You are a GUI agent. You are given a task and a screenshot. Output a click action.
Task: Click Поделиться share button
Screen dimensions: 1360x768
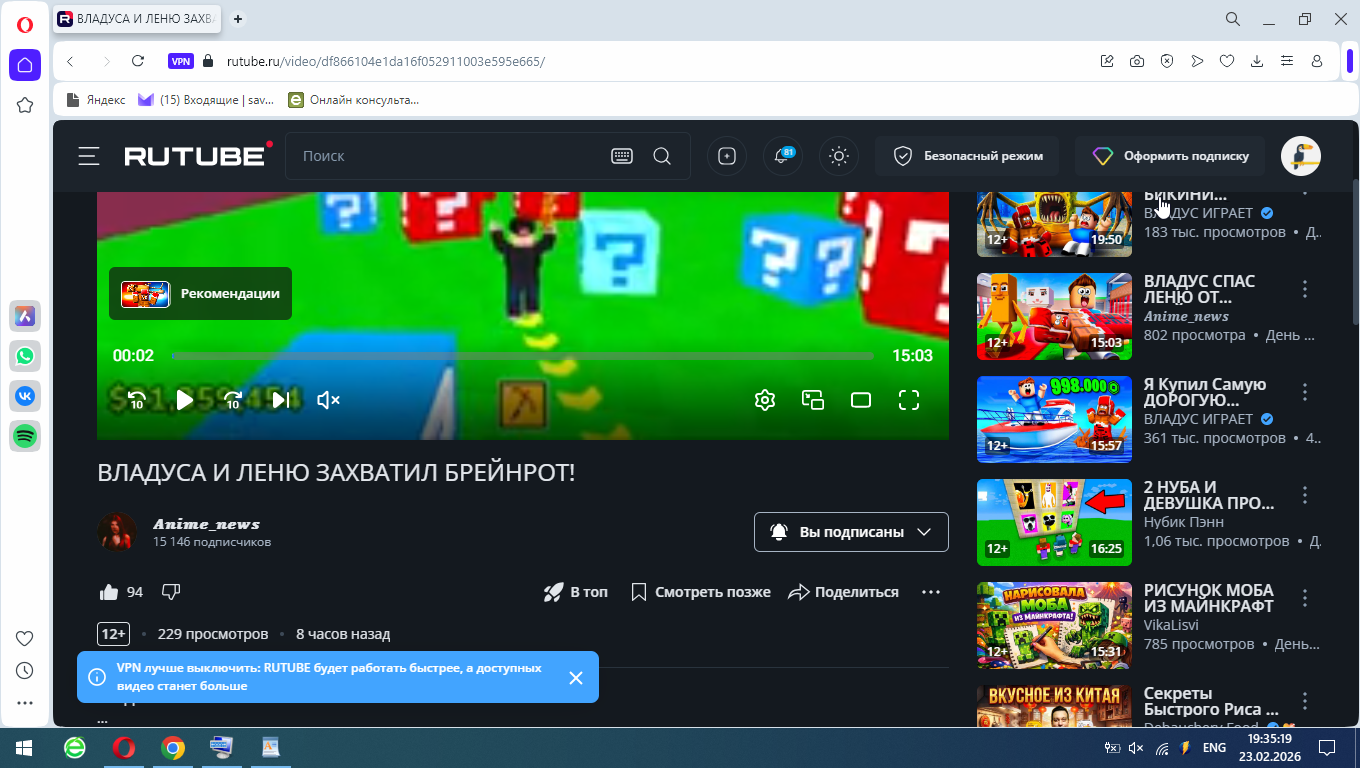pos(844,592)
